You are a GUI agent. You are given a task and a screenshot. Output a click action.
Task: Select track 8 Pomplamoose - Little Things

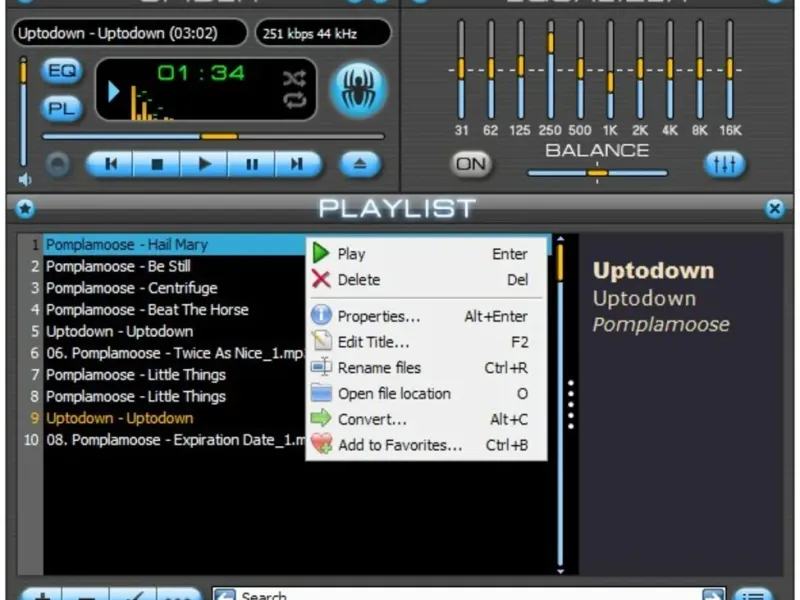pos(174,396)
